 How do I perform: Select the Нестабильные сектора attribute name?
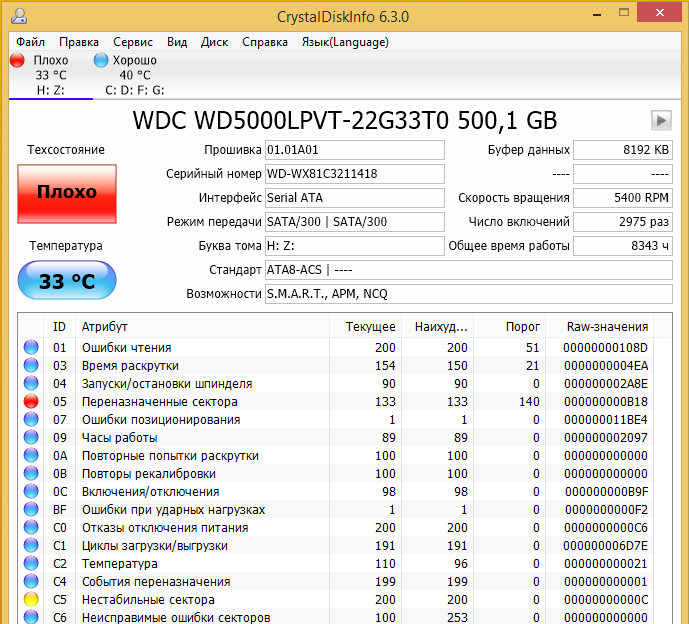tap(148, 600)
